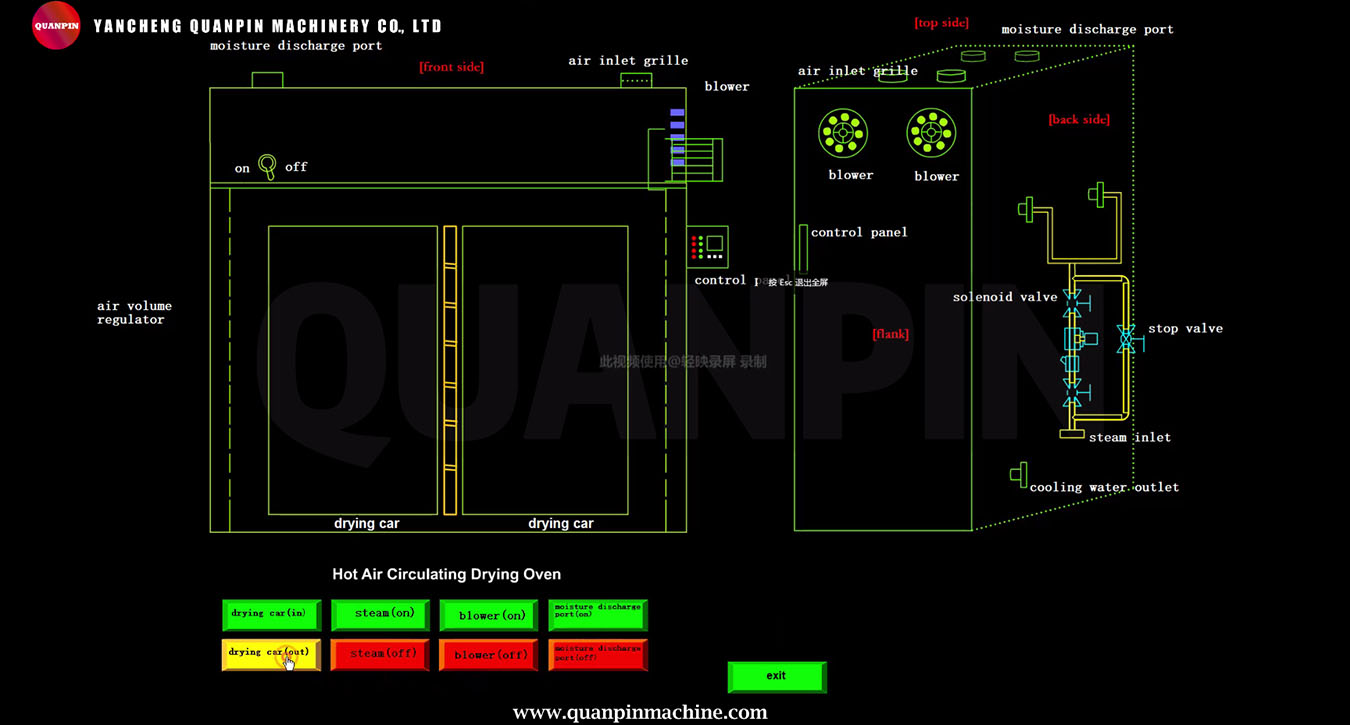The width and height of the screenshot is (1350, 725).
Task: Click the "[top side]" red label
Action: tap(941, 22)
